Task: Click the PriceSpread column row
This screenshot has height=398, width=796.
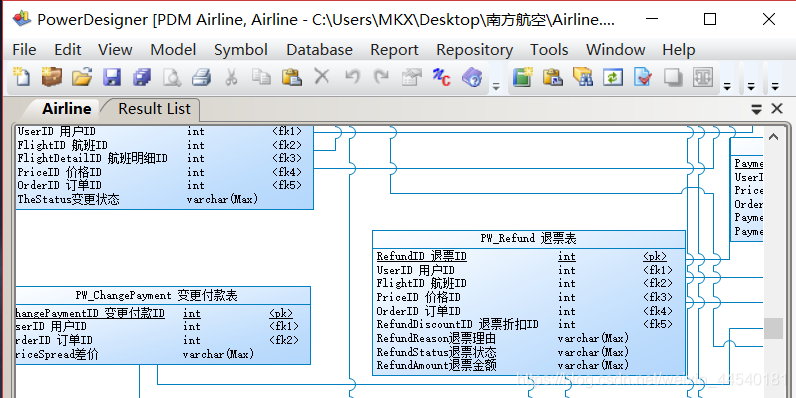Action: [162, 354]
